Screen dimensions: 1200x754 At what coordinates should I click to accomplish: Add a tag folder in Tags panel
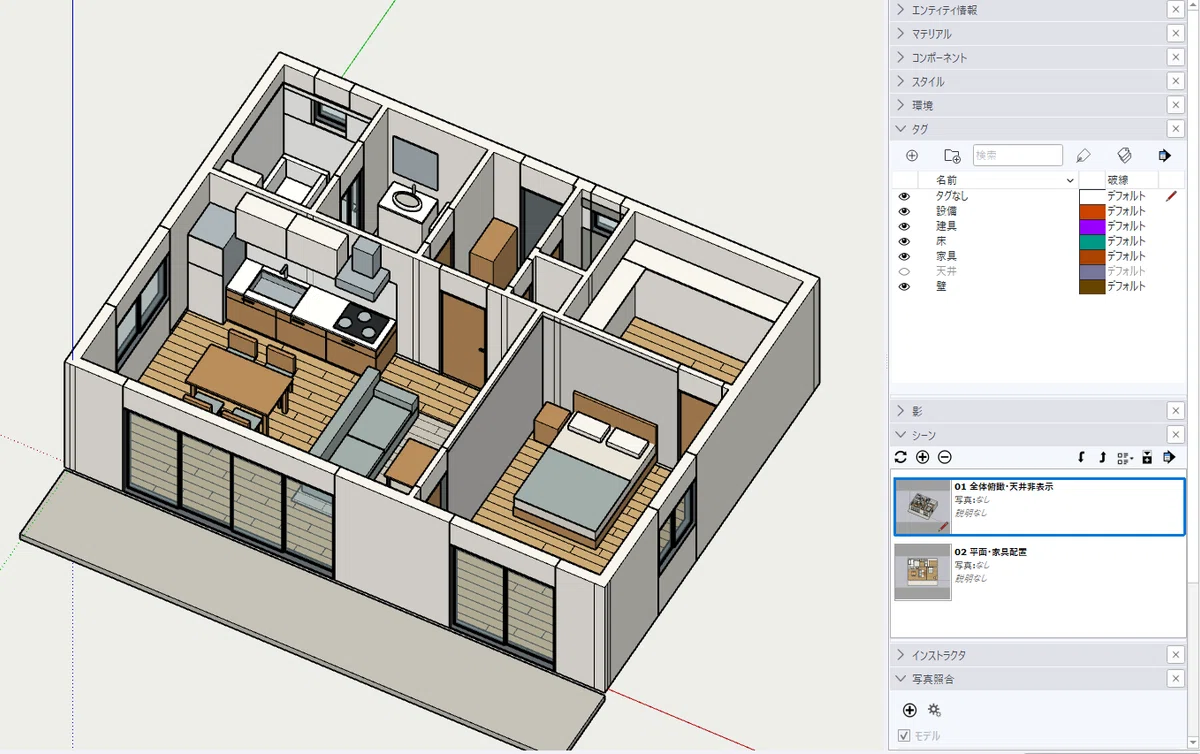952,156
